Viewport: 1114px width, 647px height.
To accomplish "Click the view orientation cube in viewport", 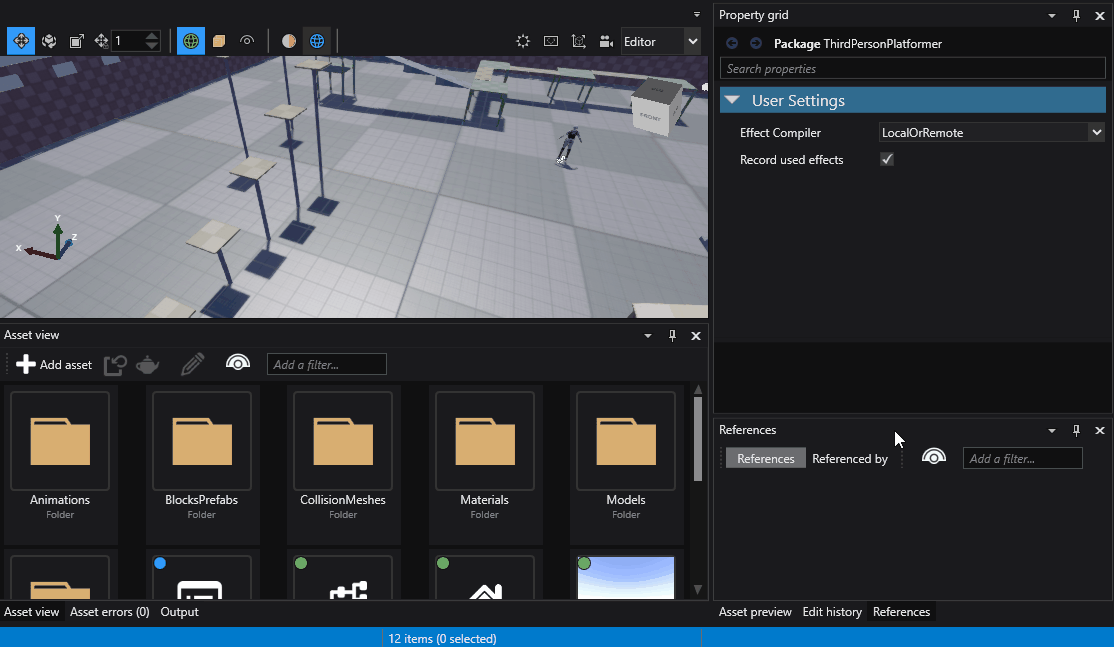I will pyautogui.click(x=656, y=107).
